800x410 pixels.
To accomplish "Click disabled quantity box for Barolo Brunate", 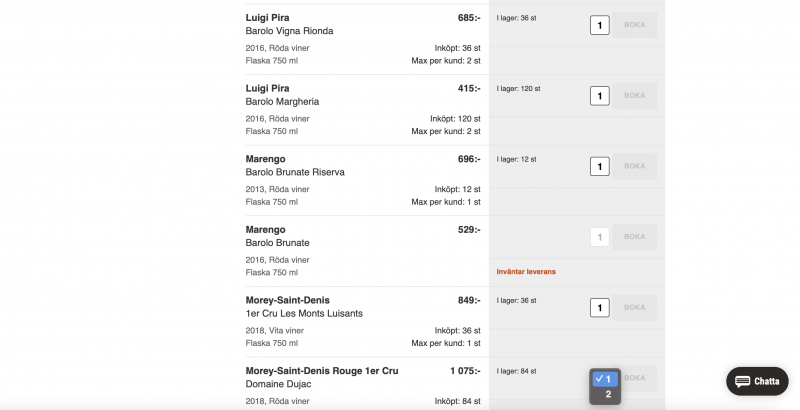I will point(599,237).
